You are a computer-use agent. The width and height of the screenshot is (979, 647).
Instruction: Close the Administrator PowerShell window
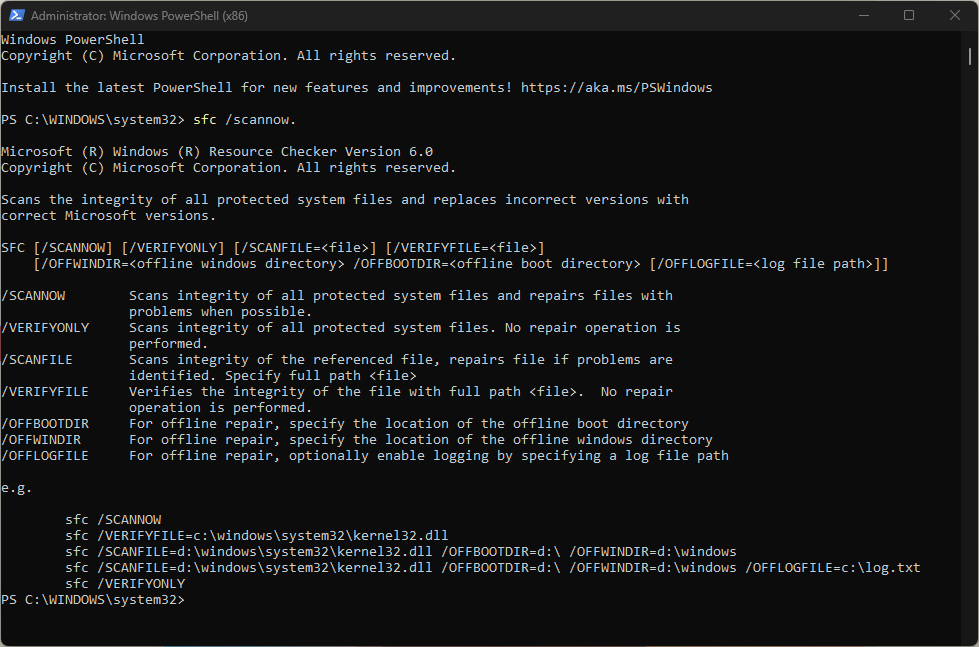pos(954,15)
